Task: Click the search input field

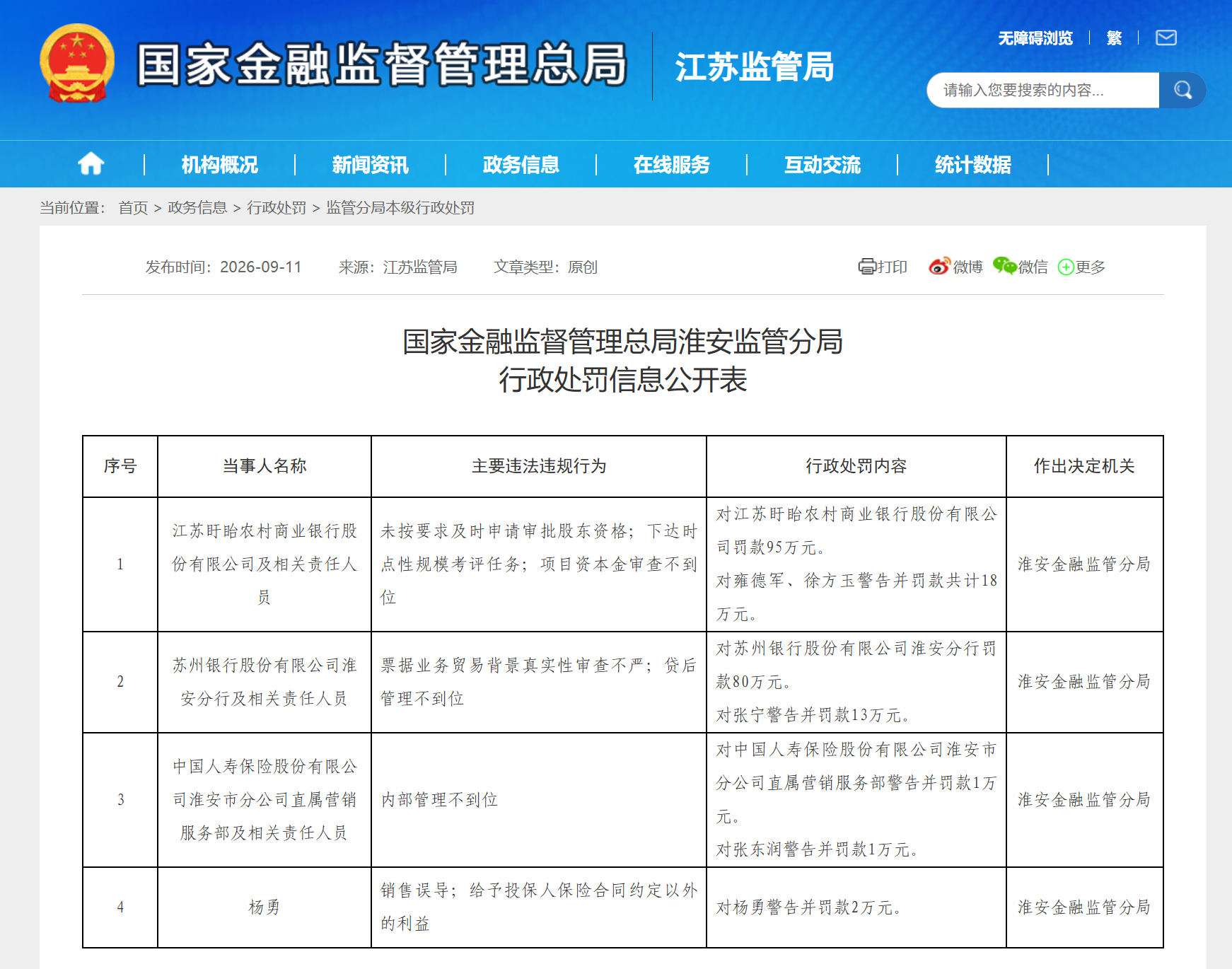Action: pos(1043,90)
